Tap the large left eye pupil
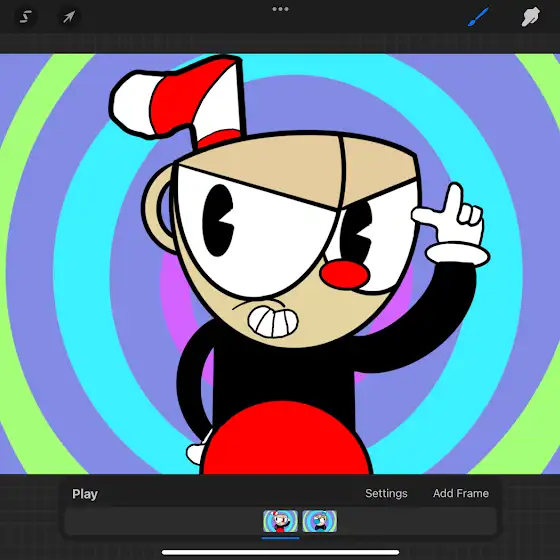Image resolution: width=560 pixels, height=560 pixels. [x=218, y=220]
